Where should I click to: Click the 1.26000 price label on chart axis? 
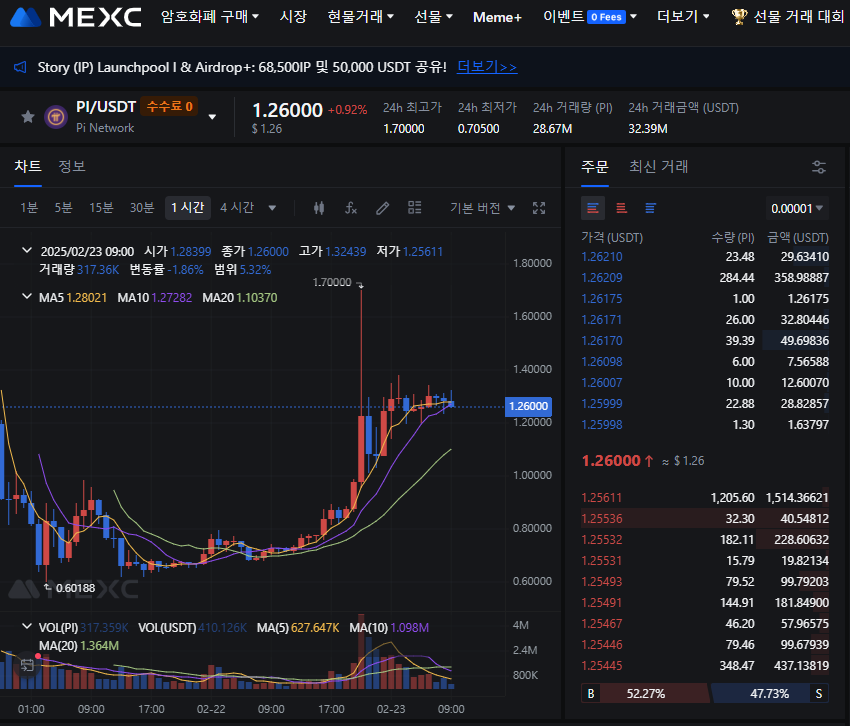(x=528, y=406)
